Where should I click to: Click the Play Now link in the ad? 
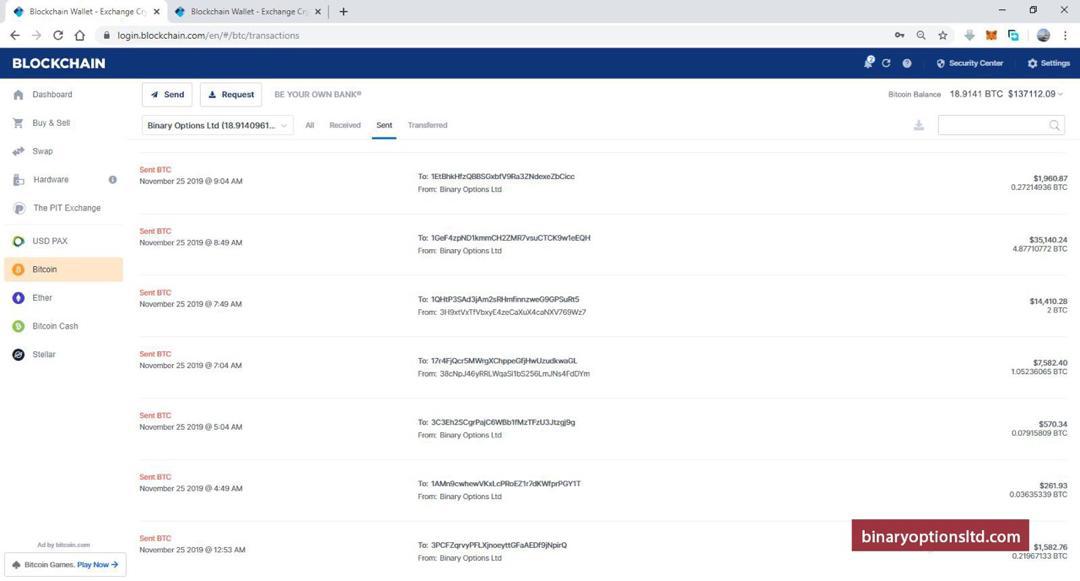click(x=97, y=564)
